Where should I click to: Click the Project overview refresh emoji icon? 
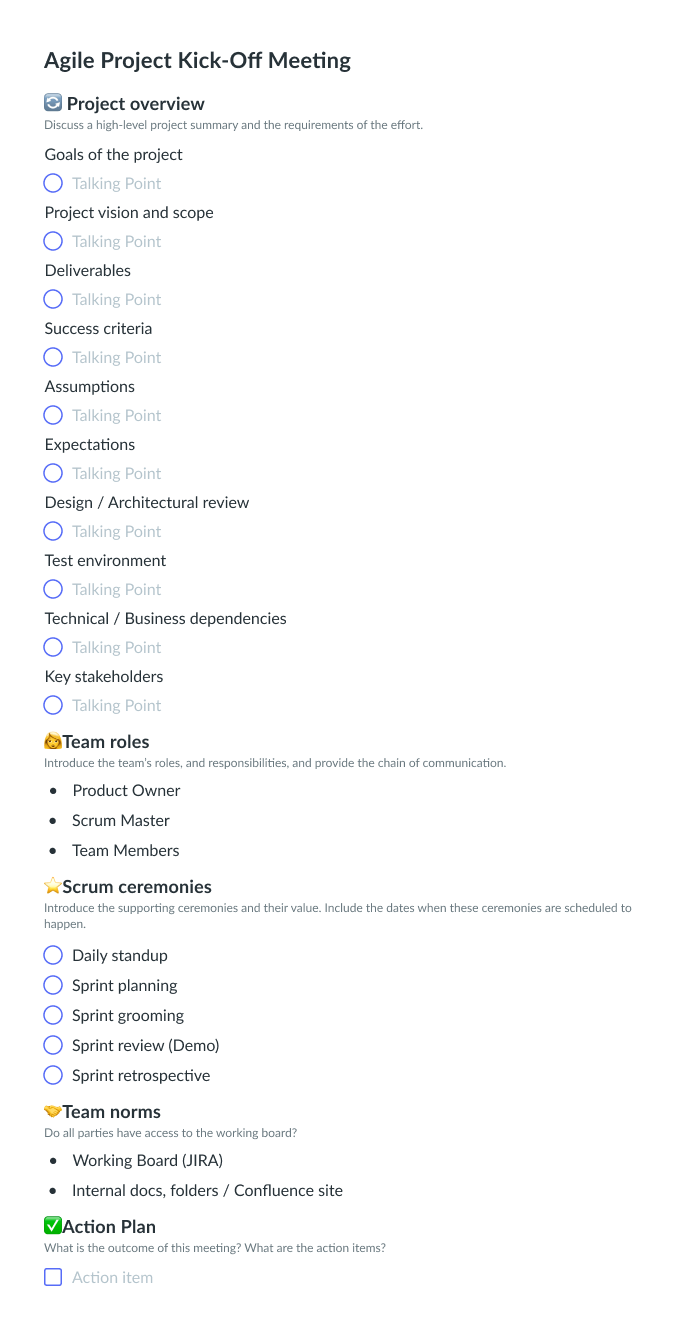click(54, 103)
